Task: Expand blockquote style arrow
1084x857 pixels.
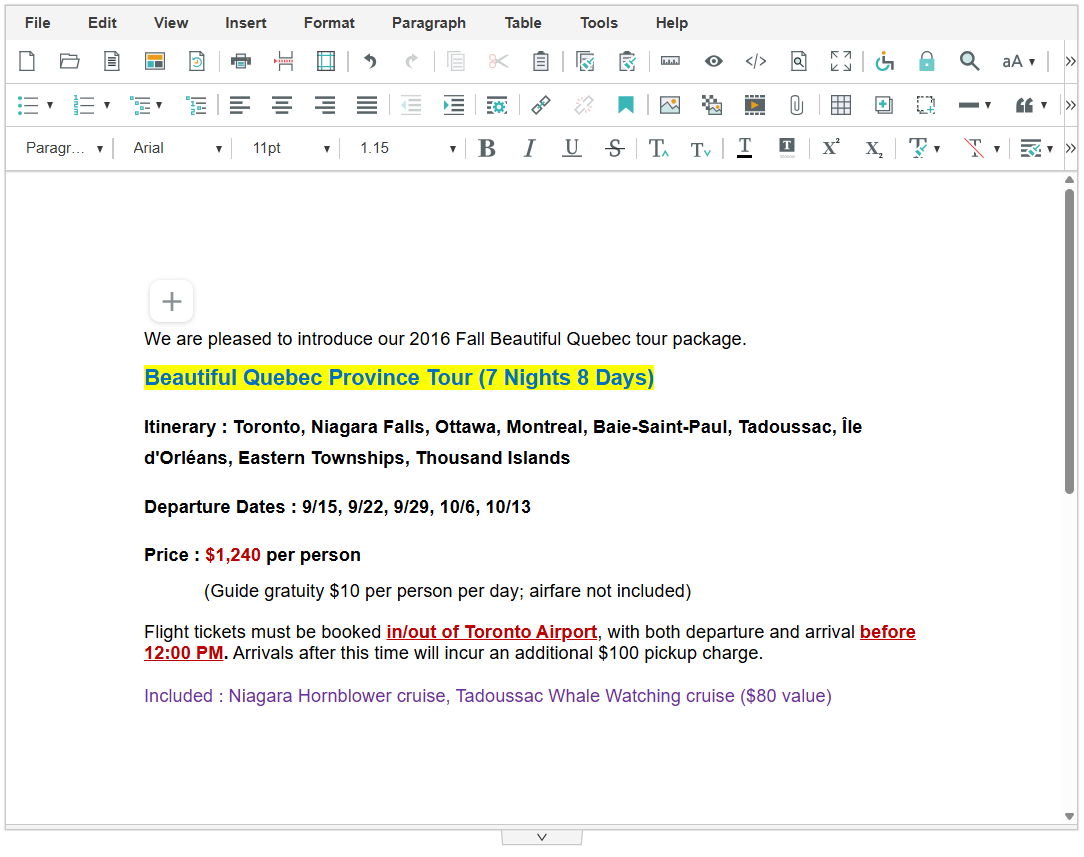Action: [1044, 105]
